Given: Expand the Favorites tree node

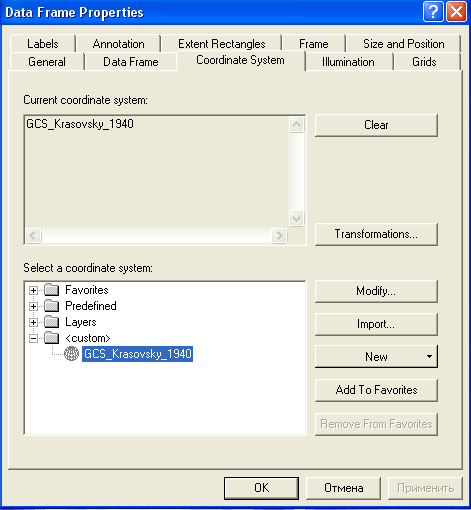Looking at the screenshot, I should coord(33,290).
